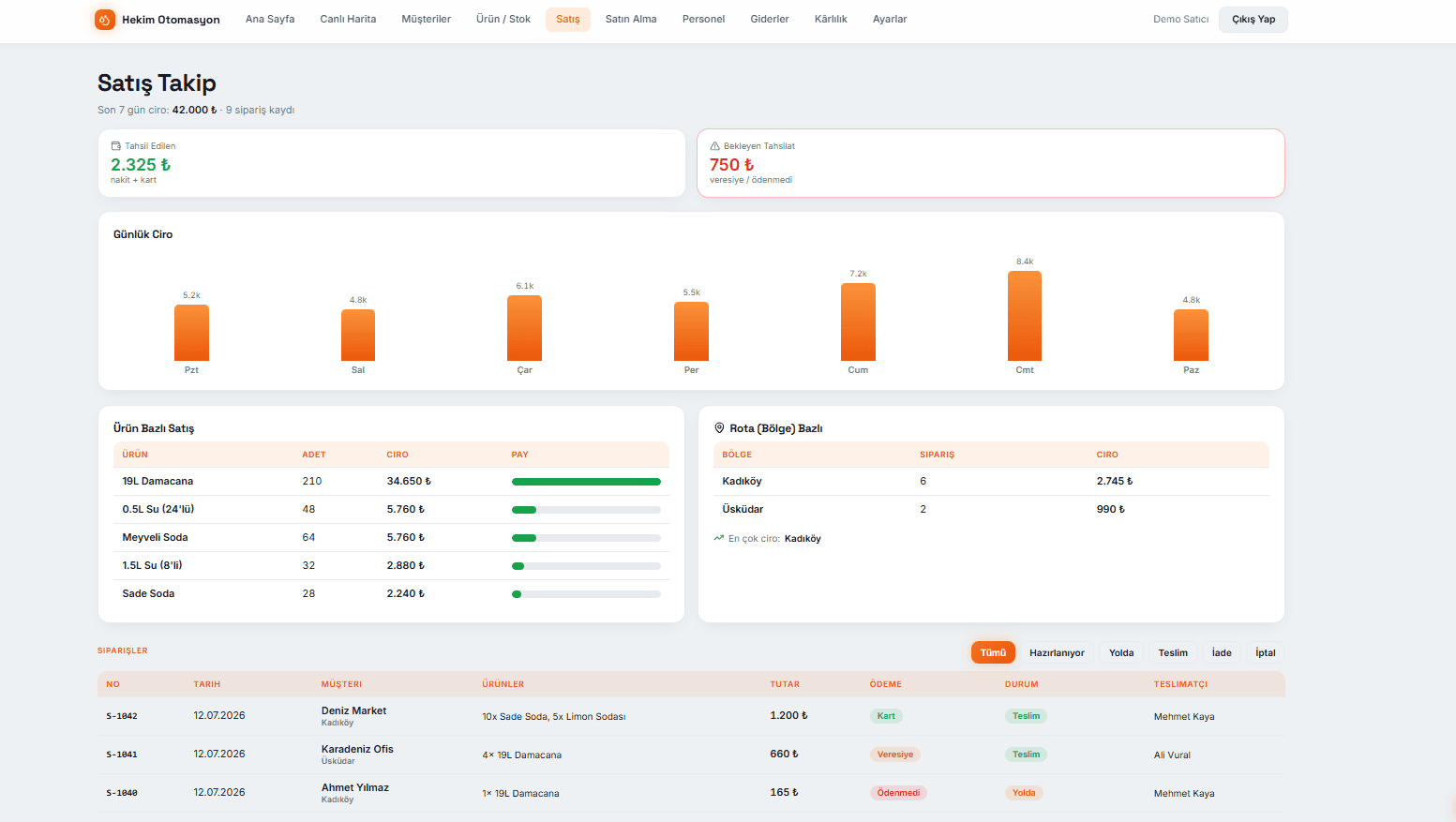Click the warning icon beside Bekleyen Tahsilat

coord(715,146)
